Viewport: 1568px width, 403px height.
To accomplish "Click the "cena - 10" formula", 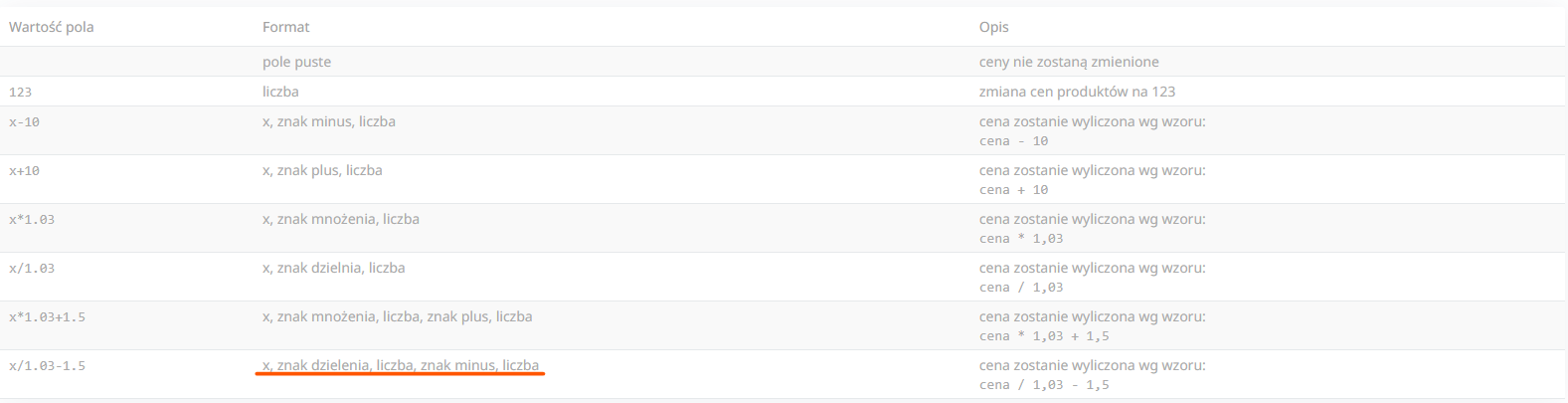I will (1013, 141).
